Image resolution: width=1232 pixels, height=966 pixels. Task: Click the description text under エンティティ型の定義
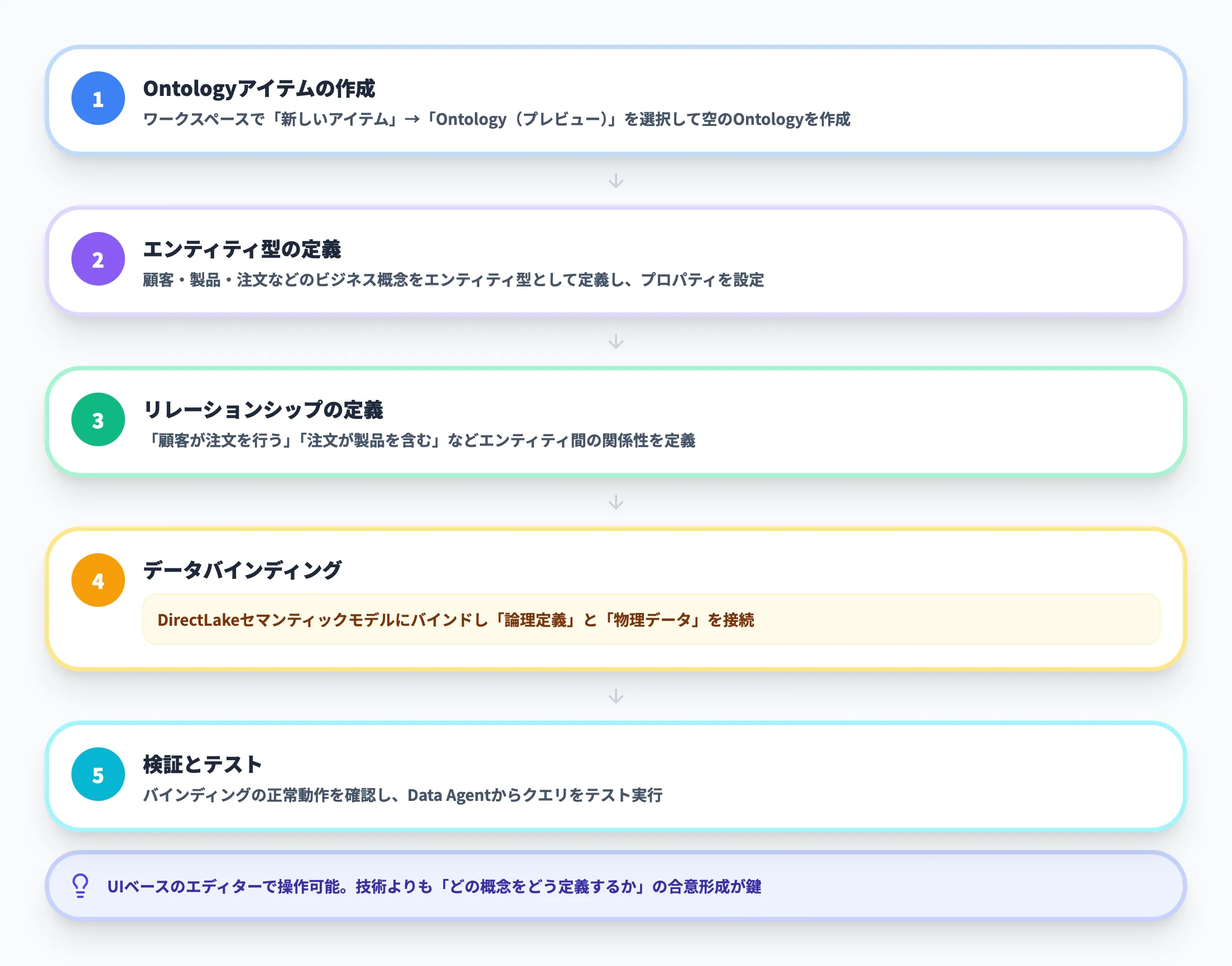point(453,280)
